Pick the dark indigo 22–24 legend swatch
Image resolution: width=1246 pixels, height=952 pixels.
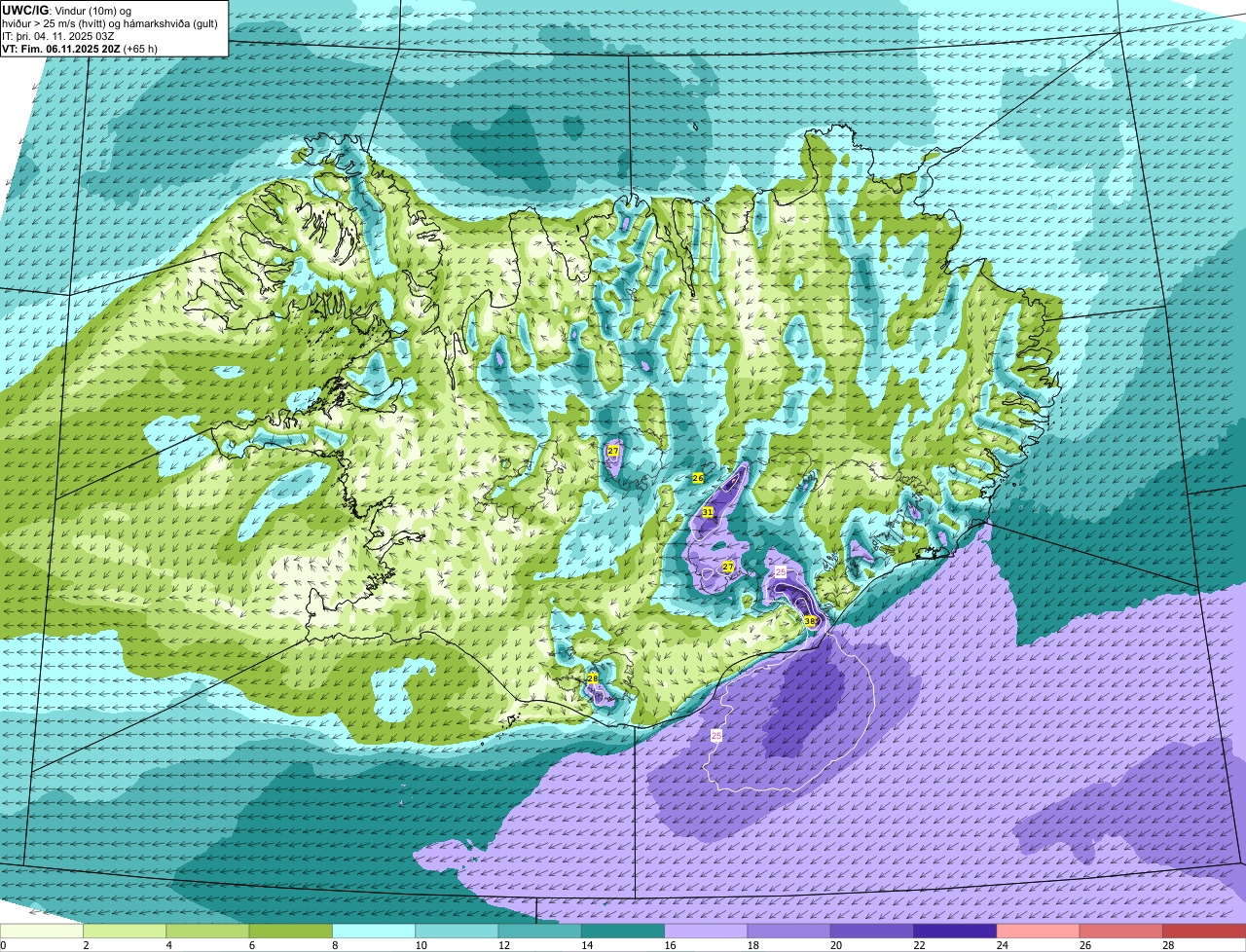(955, 932)
